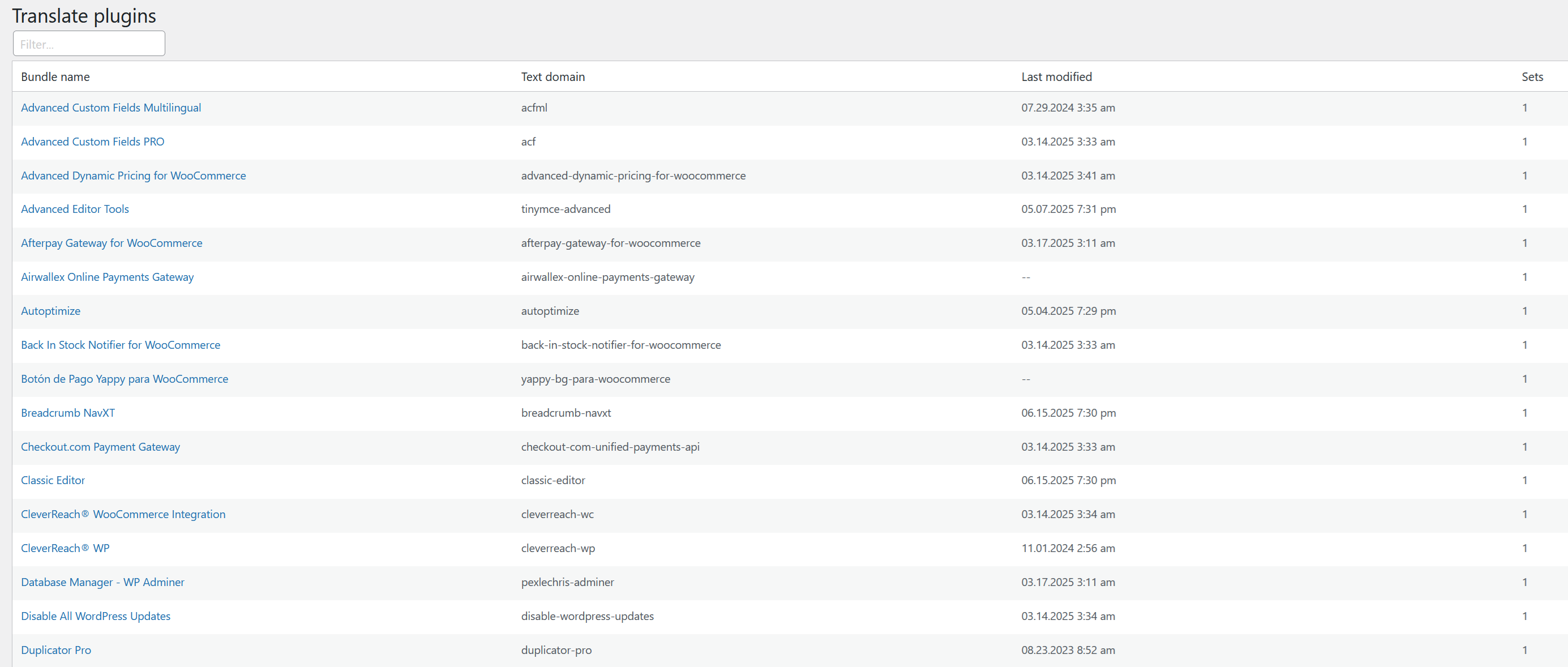Select 'advanced-dynamic-pricing-for-woocommerce' text domain
The width and height of the screenshot is (1568, 667).
(633, 176)
